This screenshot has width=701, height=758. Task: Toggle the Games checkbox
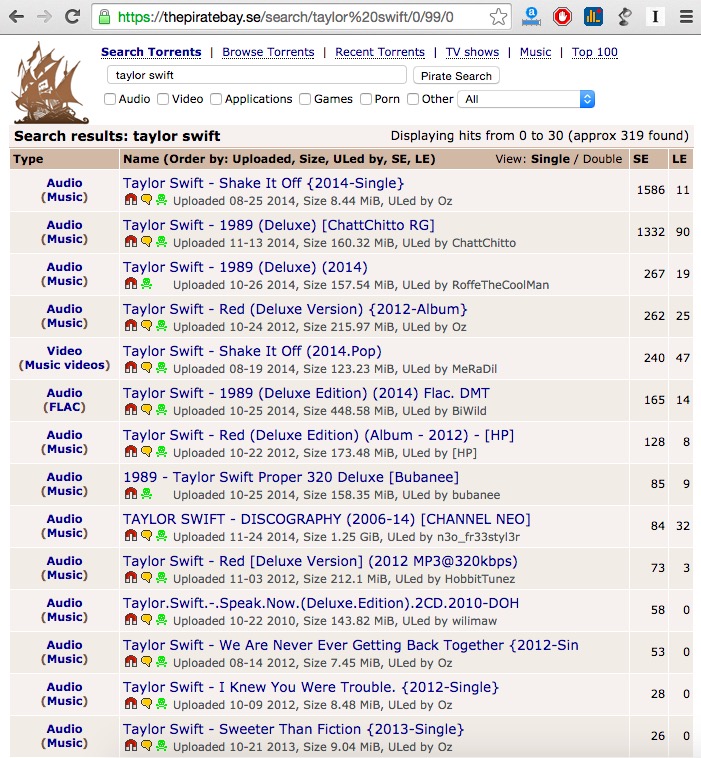coord(306,99)
